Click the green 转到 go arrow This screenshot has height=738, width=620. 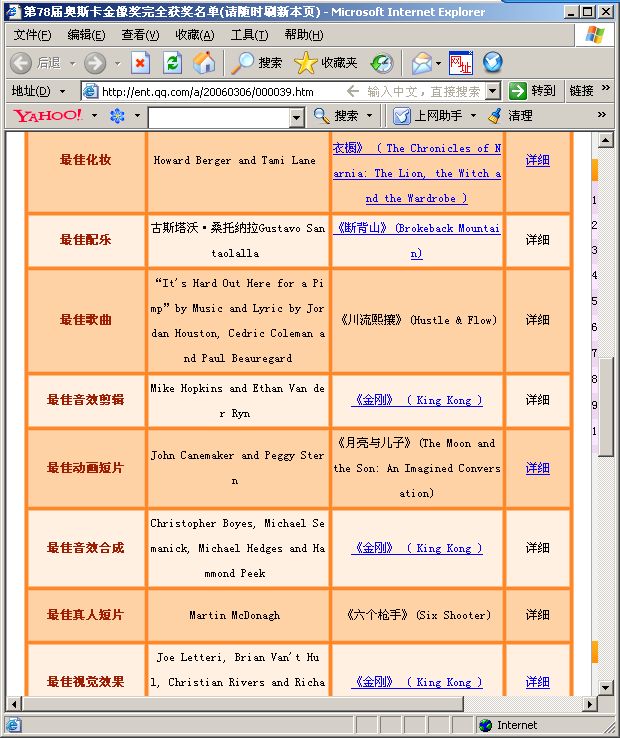pyautogui.click(x=517, y=90)
